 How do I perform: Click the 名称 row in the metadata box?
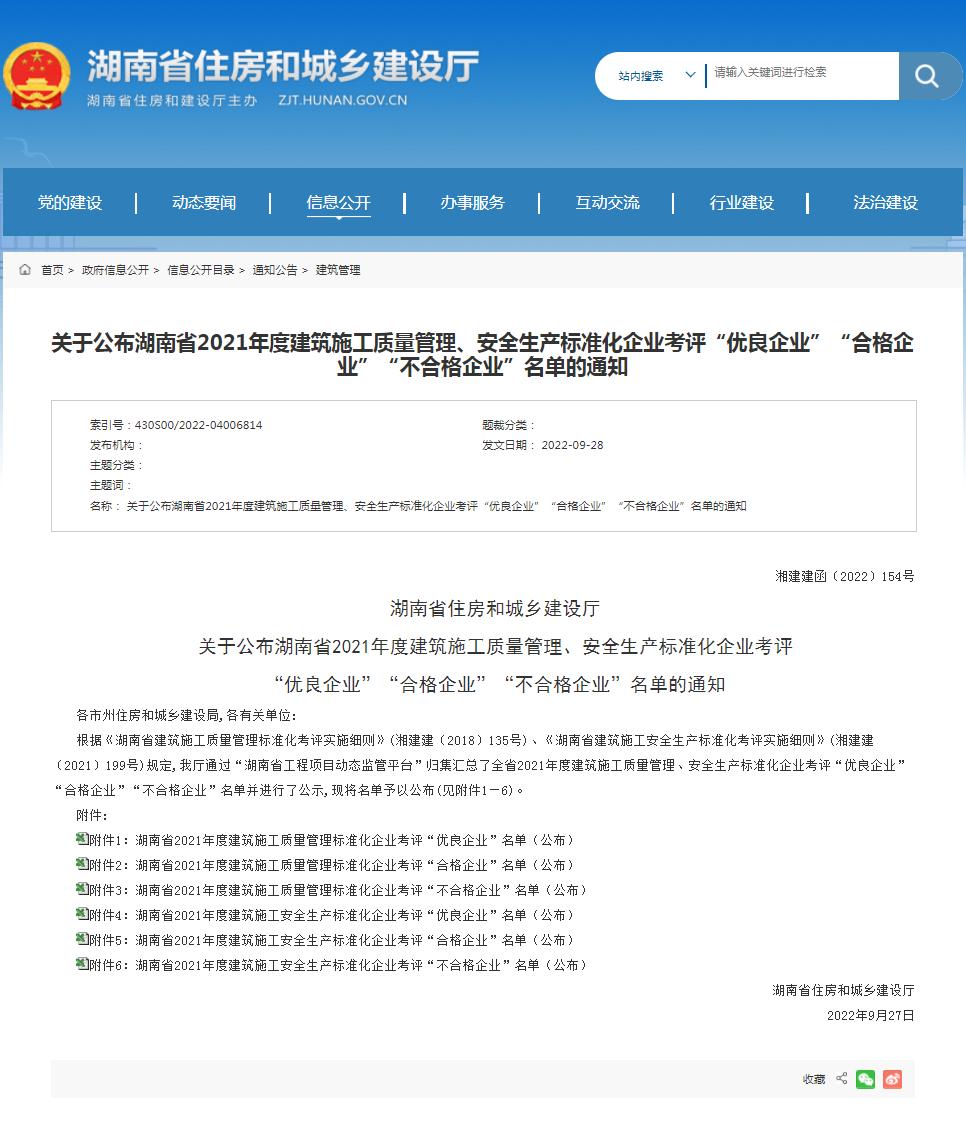418,506
